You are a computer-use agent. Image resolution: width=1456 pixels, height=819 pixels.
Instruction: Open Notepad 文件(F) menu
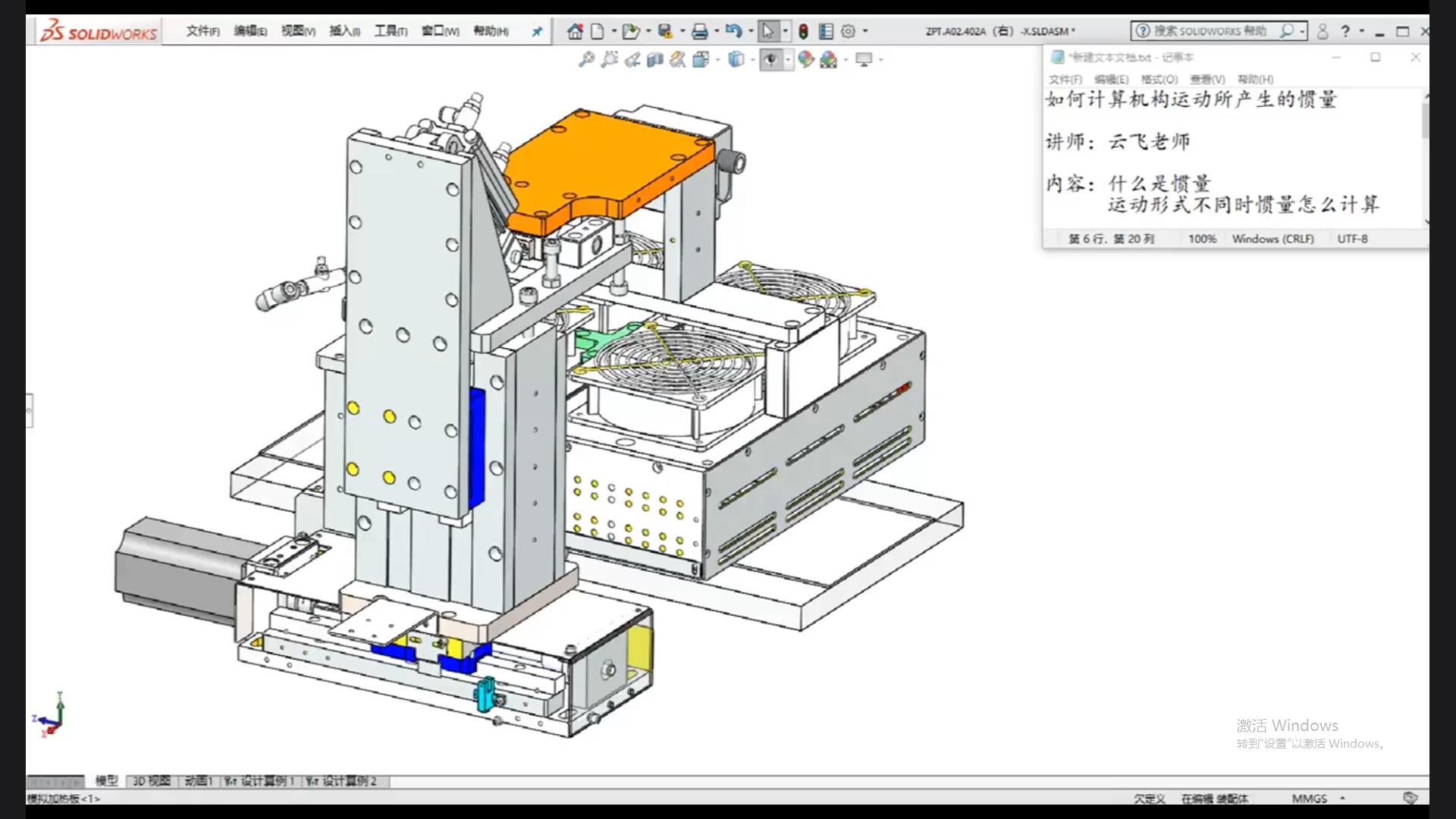coord(1065,80)
